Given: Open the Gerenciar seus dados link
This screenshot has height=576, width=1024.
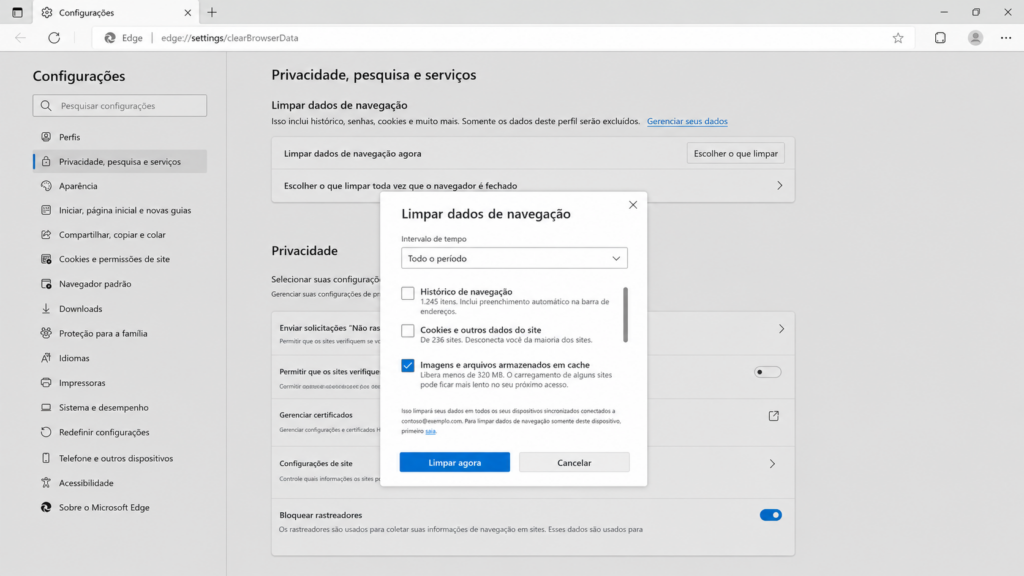Looking at the screenshot, I should pyautogui.click(x=687, y=121).
